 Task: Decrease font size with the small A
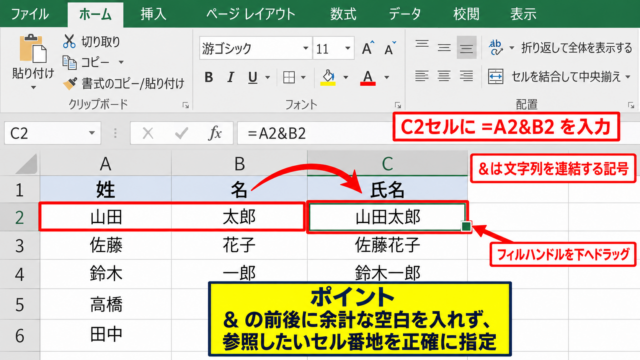pos(390,49)
